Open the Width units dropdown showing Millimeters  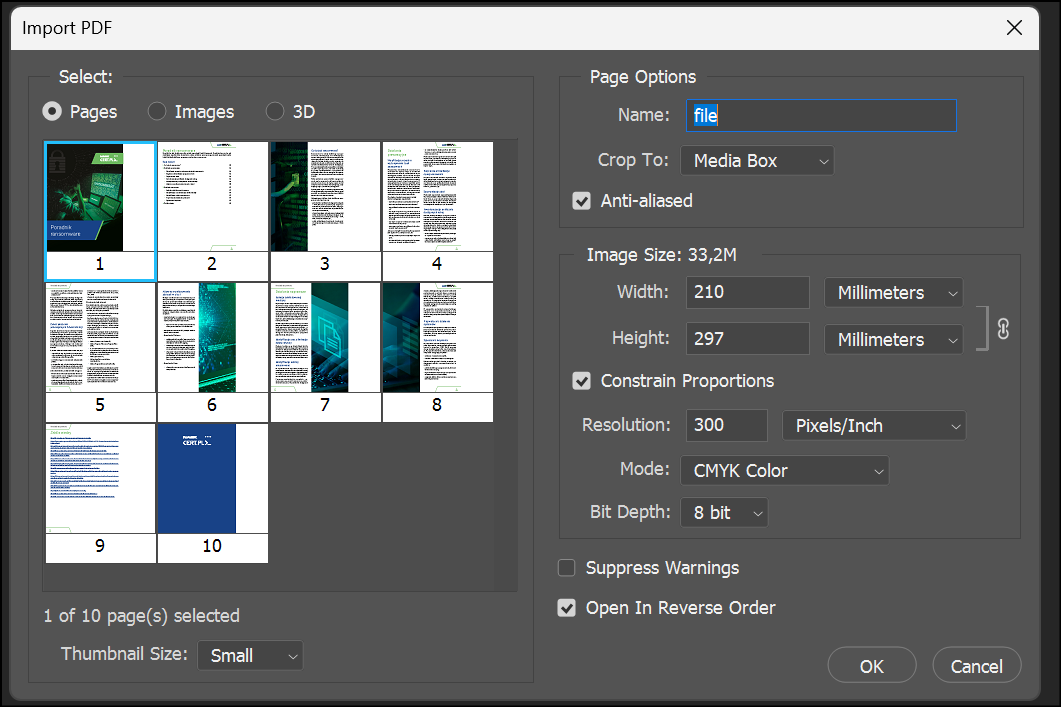(x=893, y=292)
